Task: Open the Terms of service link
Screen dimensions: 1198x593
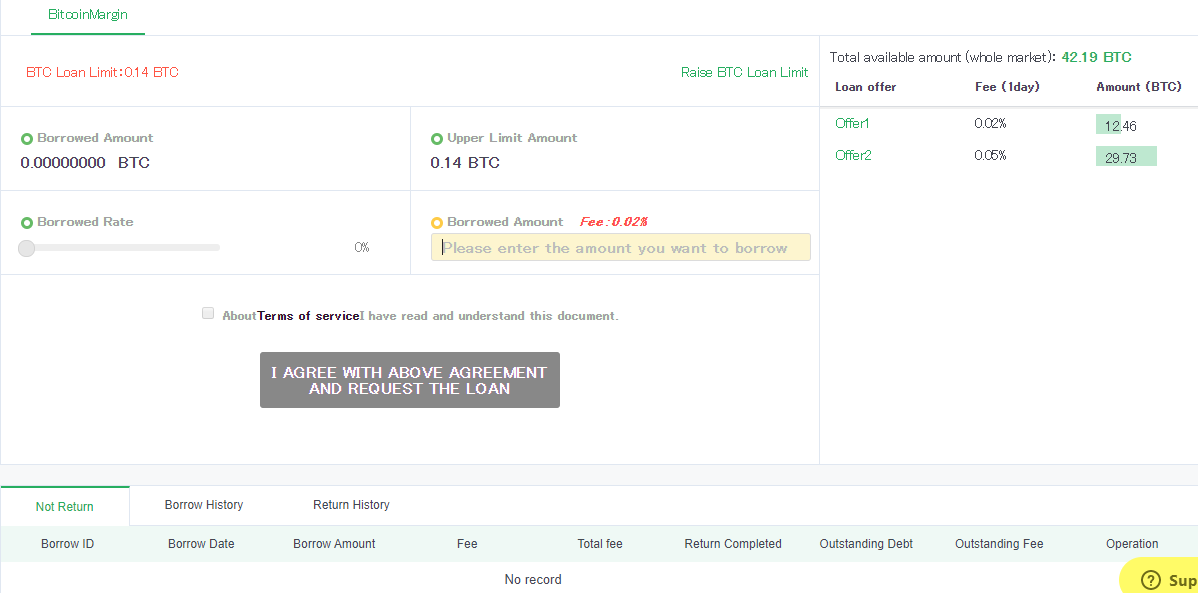Action: pyautogui.click(x=308, y=316)
